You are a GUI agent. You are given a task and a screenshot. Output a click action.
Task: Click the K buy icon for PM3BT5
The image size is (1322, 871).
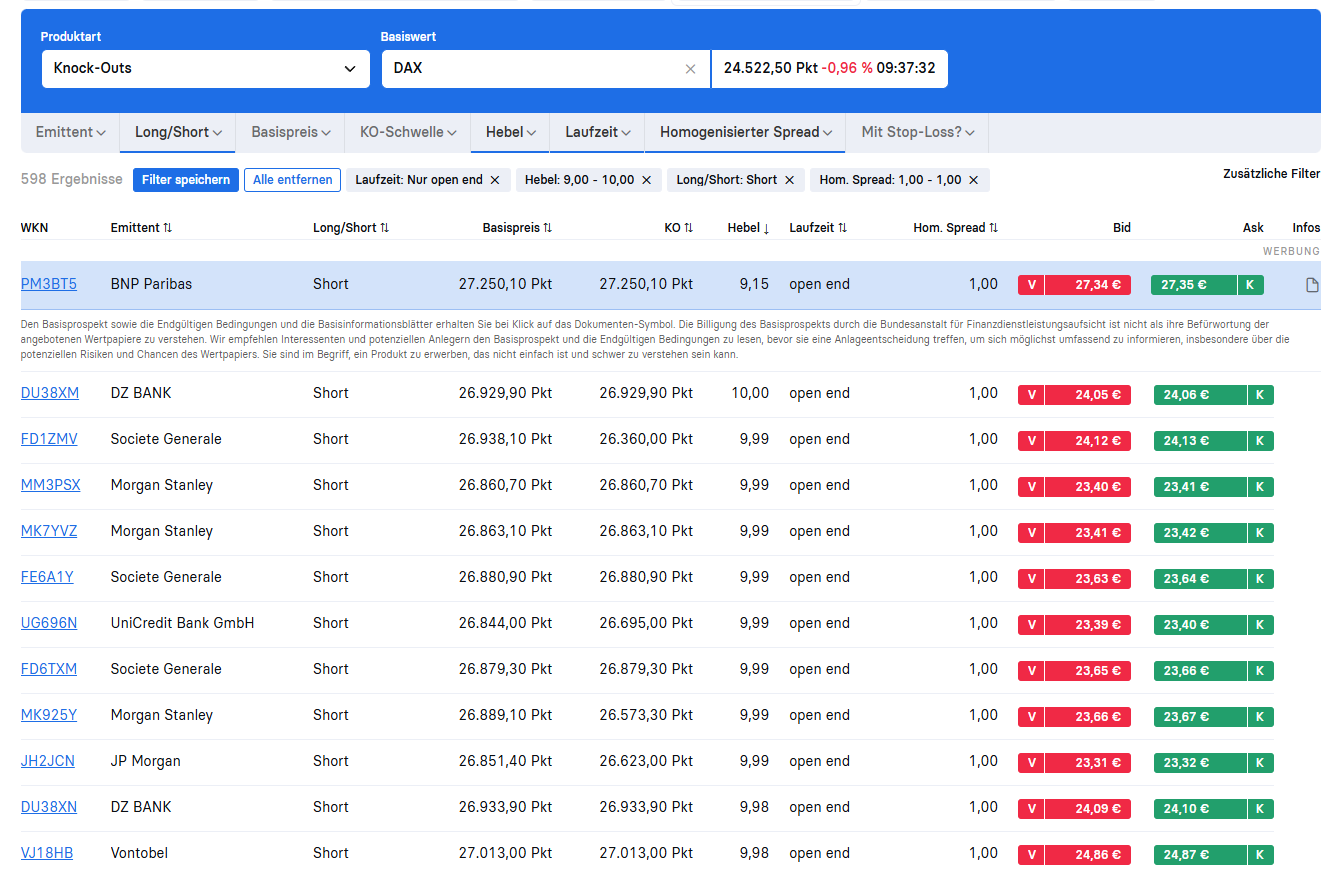click(1250, 285)
